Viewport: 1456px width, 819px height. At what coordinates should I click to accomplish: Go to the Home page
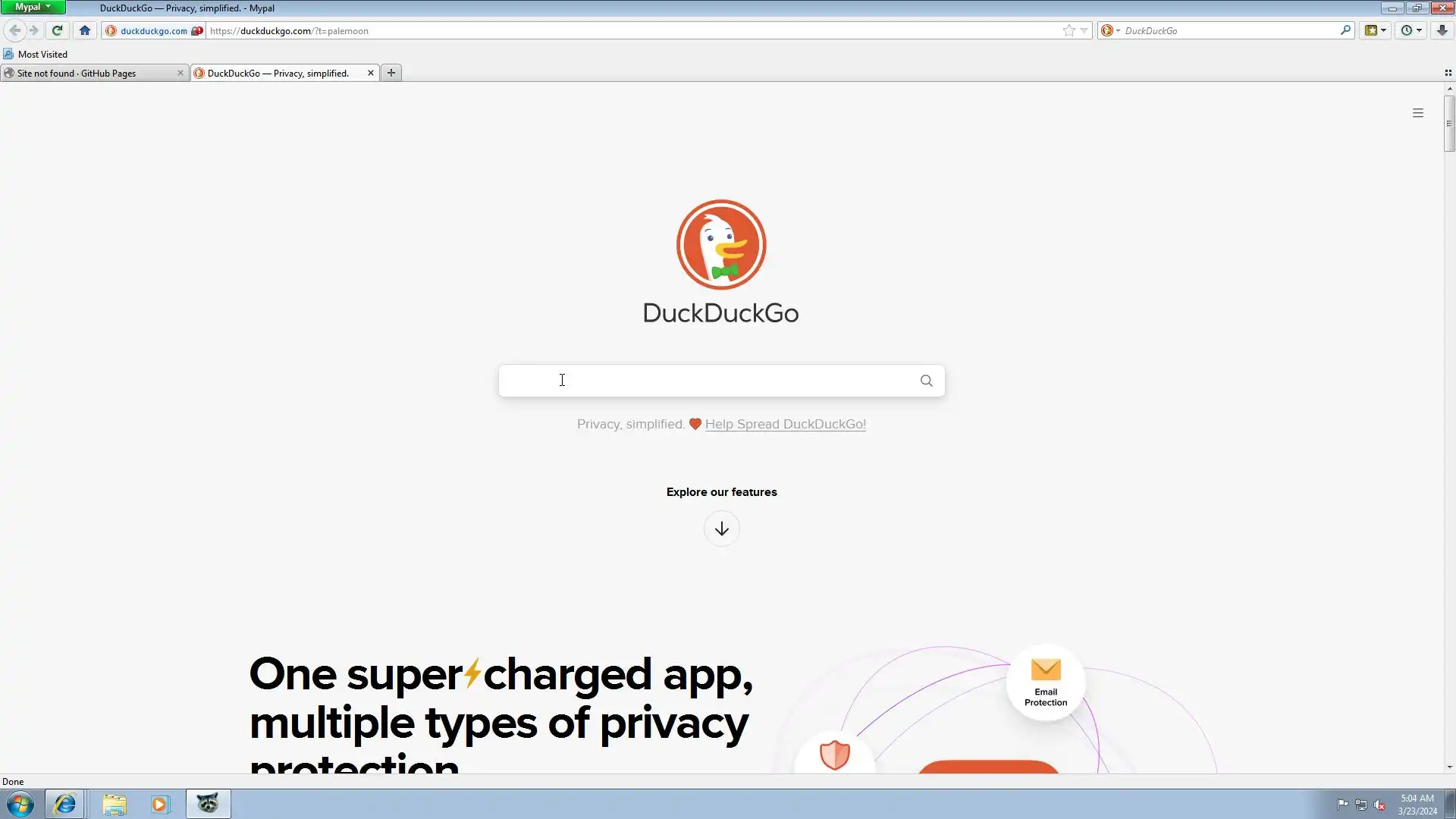(85, 30)
